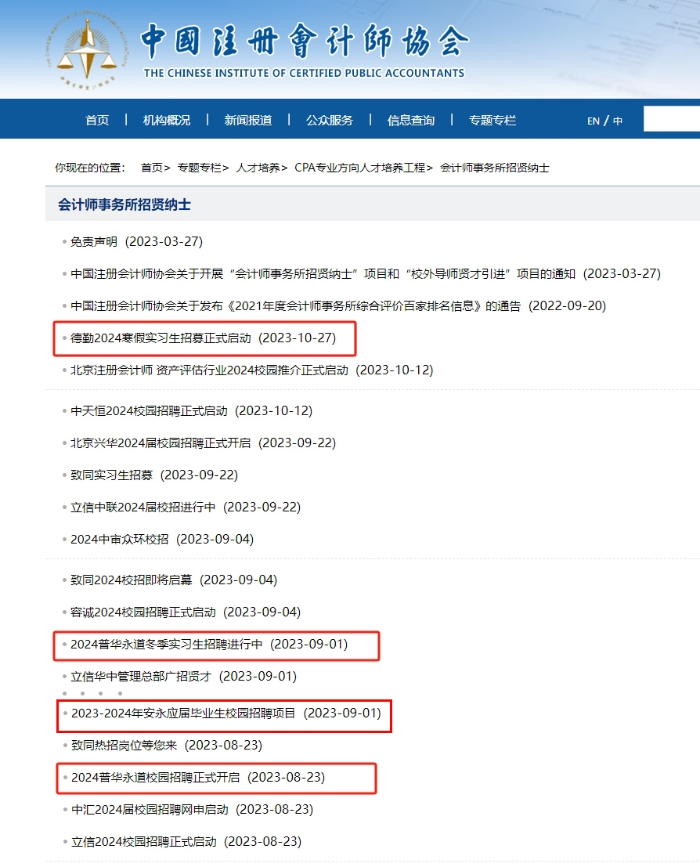Open CPA专业方向人才培养工程 breadcrumb link
The image size is (700, 867).
(x=360, y=168)
